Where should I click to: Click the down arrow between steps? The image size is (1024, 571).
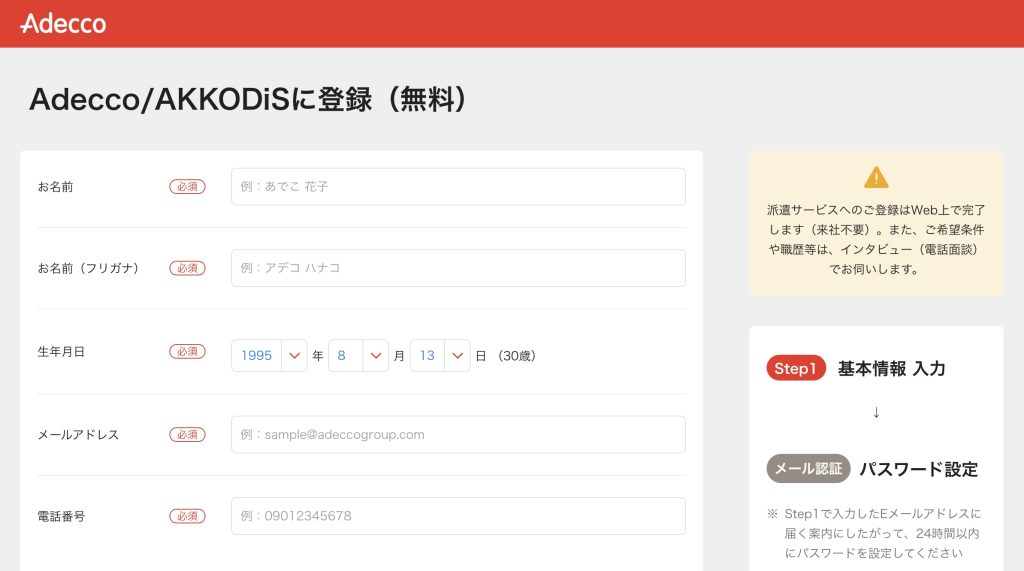(x=876, y=412)
